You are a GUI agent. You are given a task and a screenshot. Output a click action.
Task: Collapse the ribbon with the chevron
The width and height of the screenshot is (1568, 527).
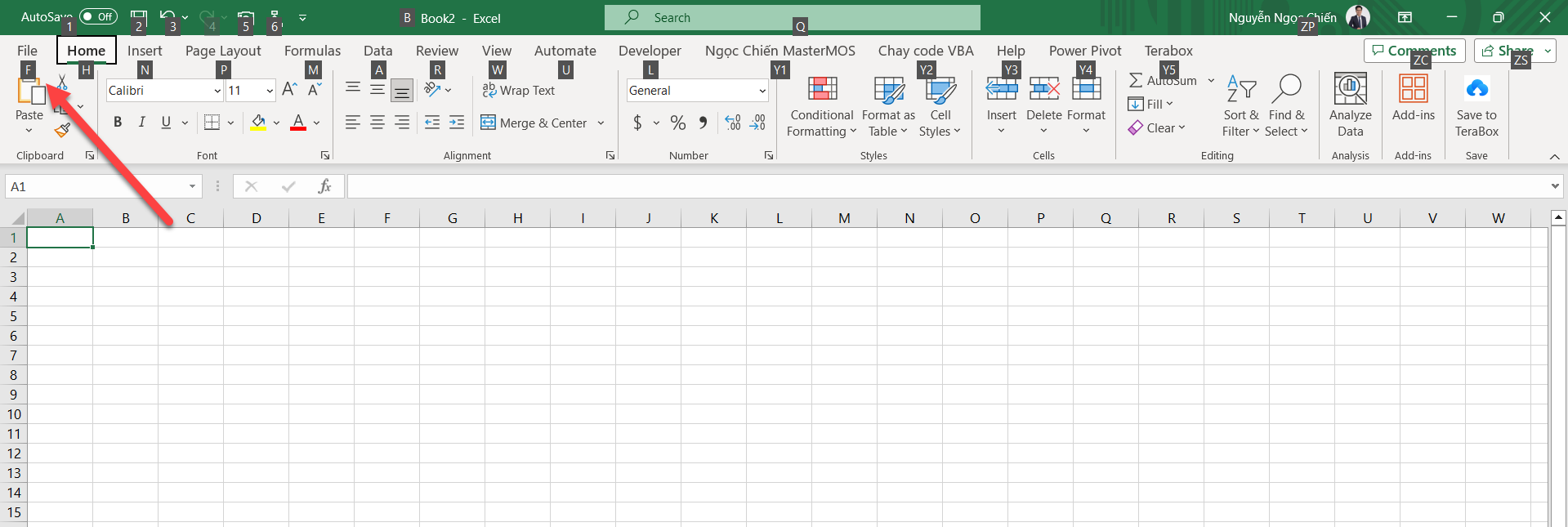pos(1554,156)
